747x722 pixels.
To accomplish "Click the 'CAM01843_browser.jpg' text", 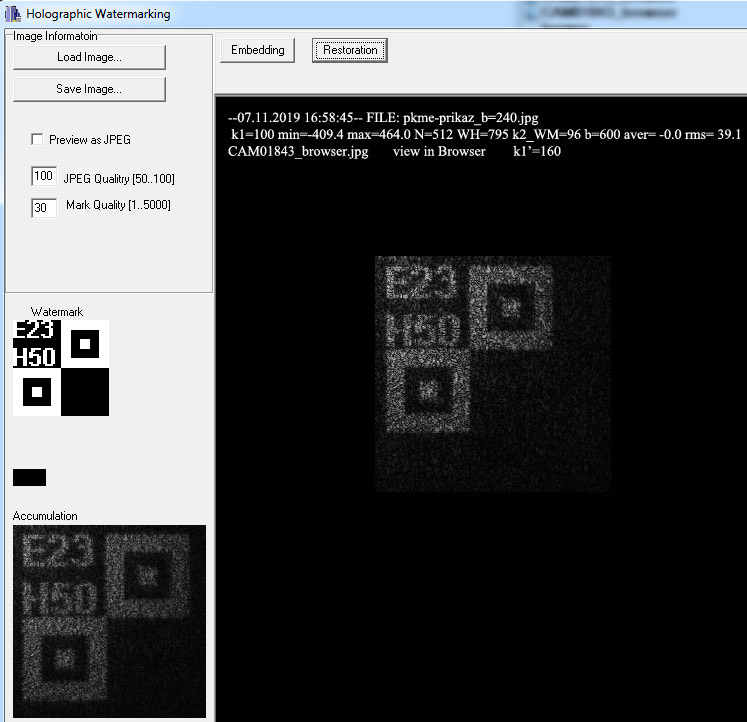I will (298, 151).
